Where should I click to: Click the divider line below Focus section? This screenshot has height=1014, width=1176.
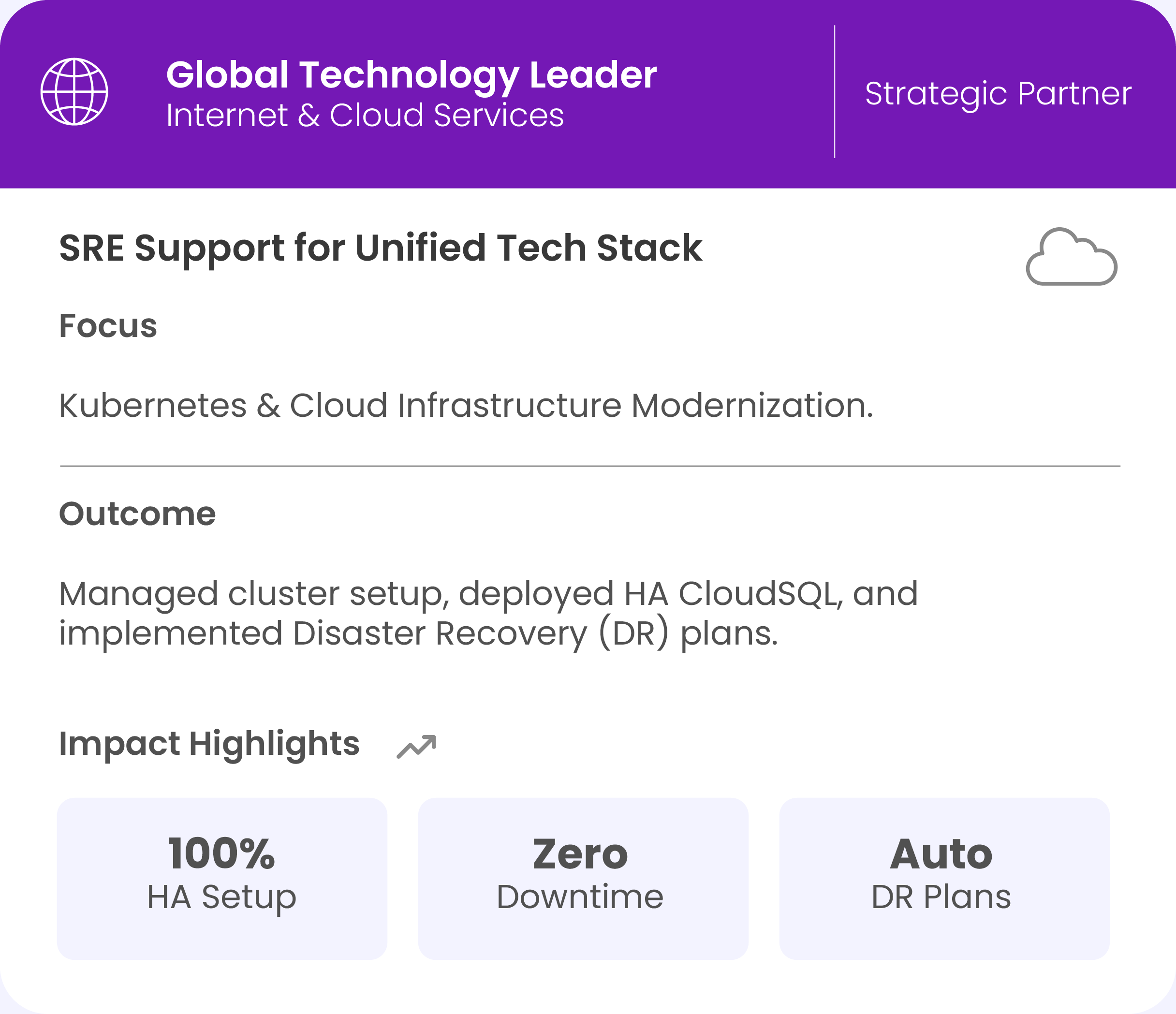(x=590, y=466)
